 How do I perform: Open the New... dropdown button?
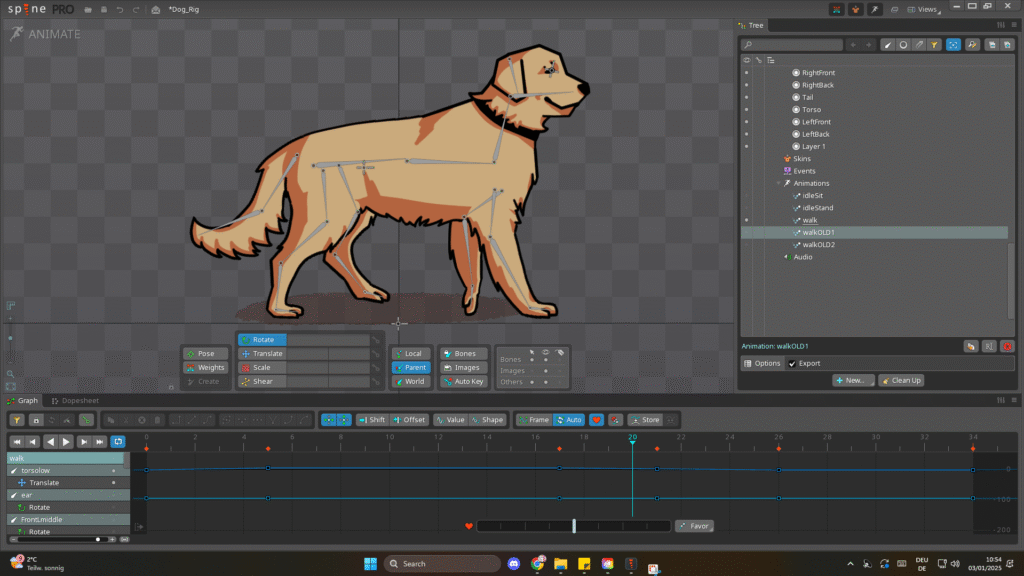[x=853, y=380]
